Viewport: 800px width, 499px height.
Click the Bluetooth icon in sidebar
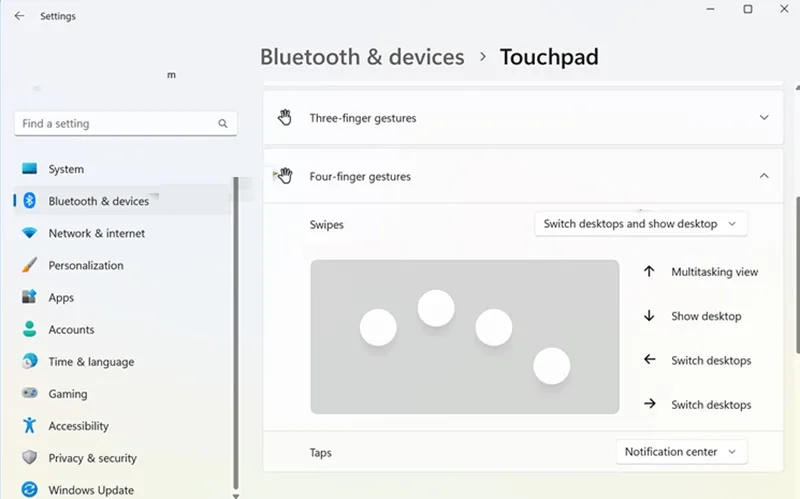[30, 201]
